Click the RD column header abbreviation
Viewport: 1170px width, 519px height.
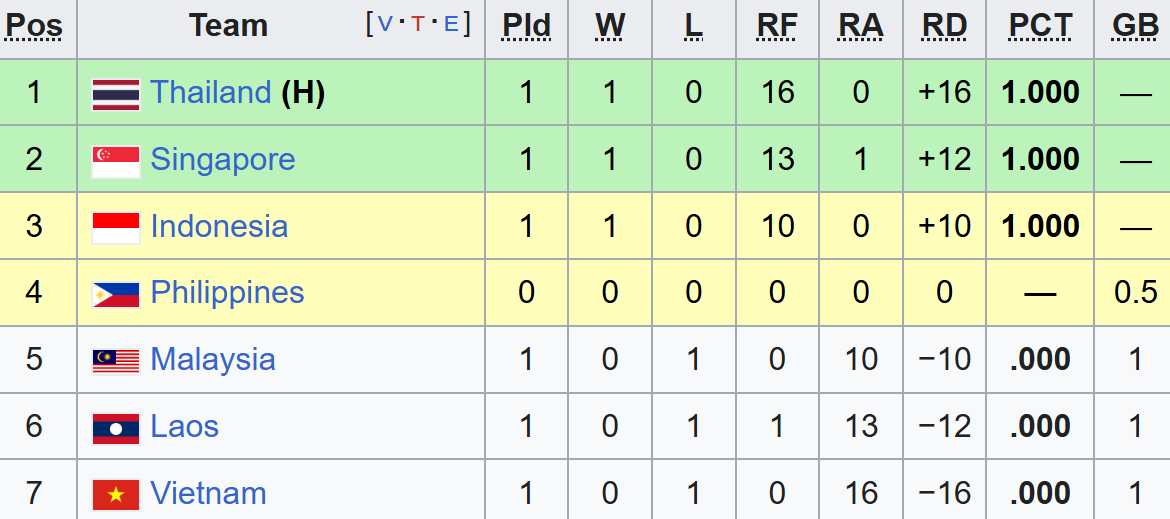tap(944, 26)
